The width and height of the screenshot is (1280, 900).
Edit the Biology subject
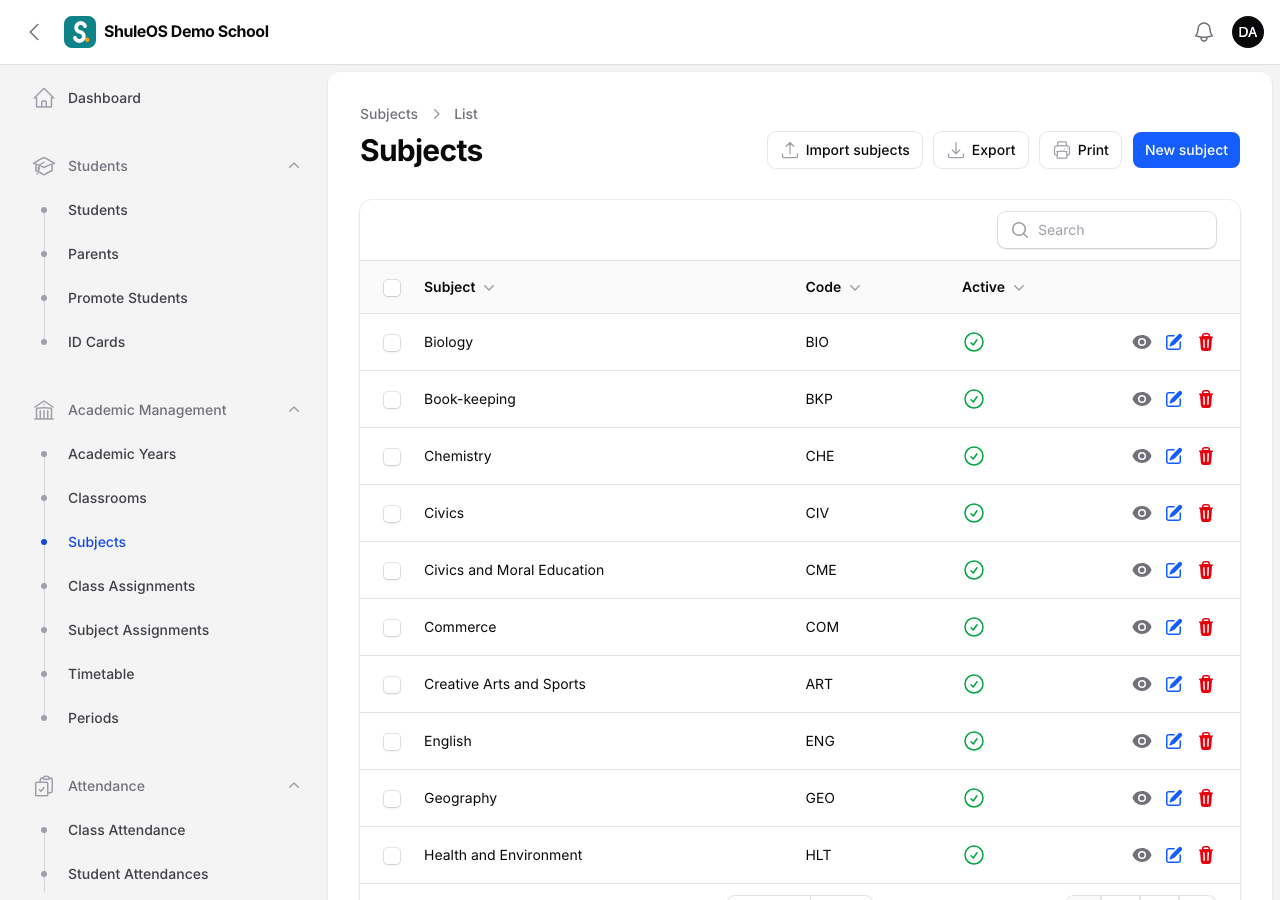coord(1174,342)
